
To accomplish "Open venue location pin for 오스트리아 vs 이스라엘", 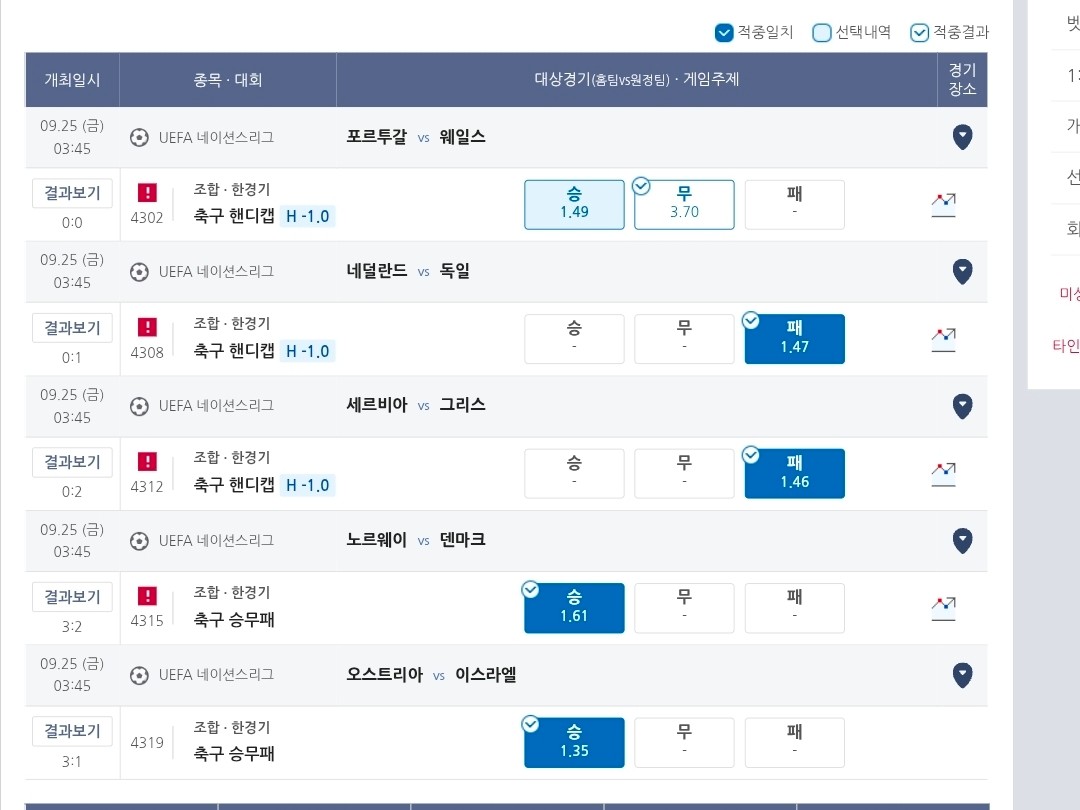I will click(962, 675).
